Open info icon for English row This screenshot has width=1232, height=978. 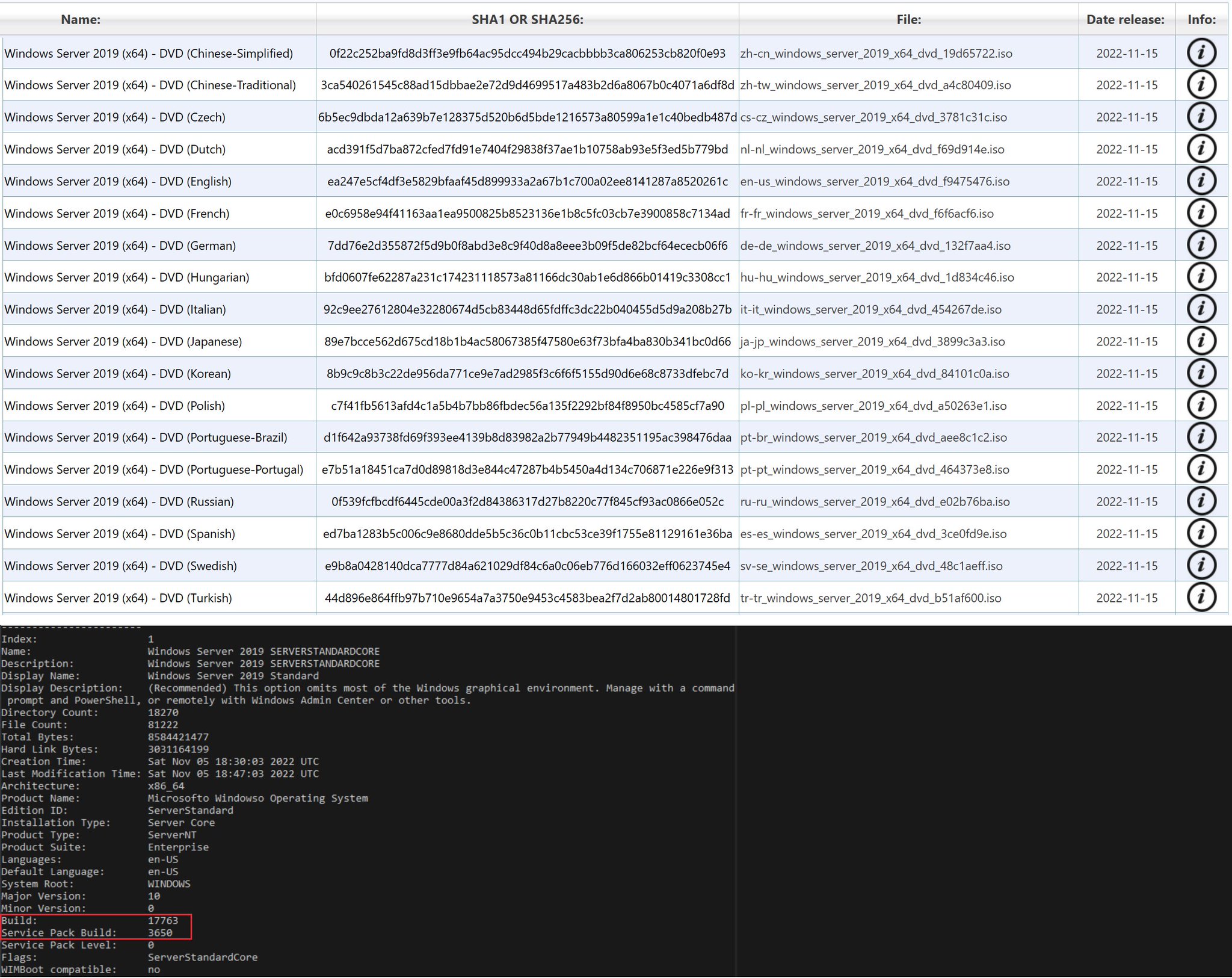click(1201, 181)
